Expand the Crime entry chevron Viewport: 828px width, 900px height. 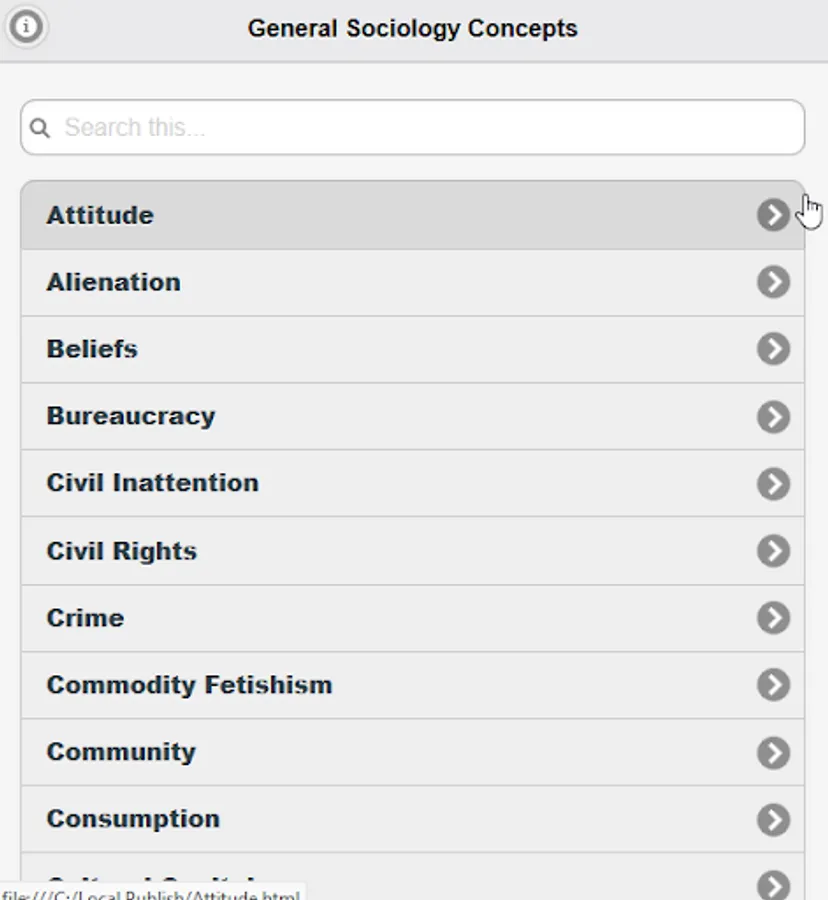click(x=773, y=618)
